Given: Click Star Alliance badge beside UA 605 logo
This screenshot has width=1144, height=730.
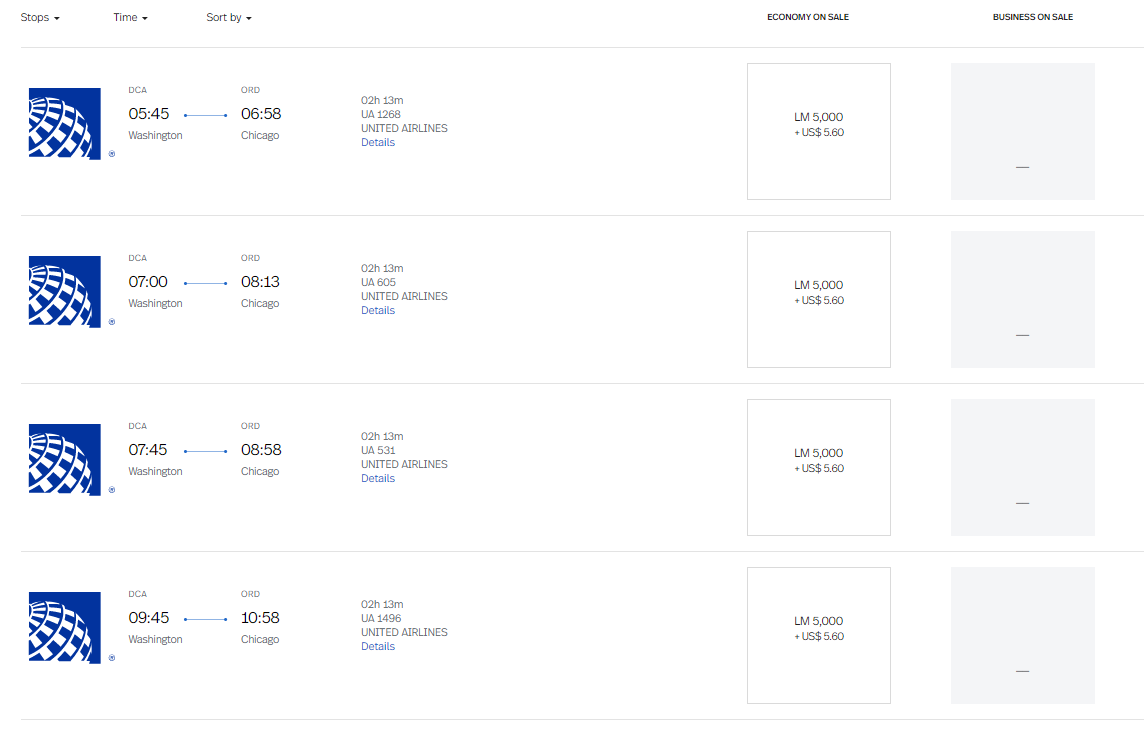Looking at the screenshot, I should click(x=112, y=322).
